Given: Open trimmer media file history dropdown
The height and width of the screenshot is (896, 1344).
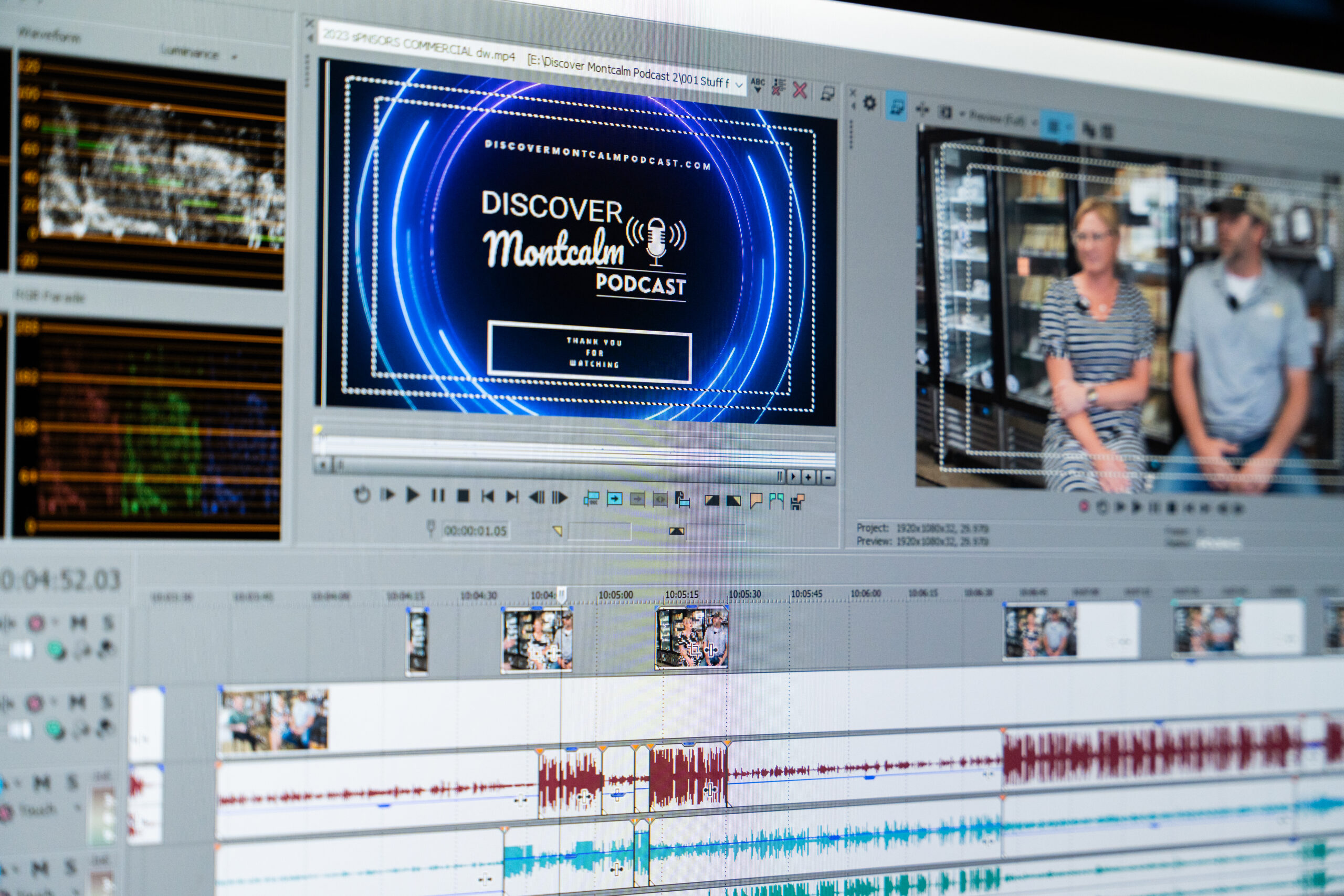Looking at the screenshot, I should click(739, 85).
